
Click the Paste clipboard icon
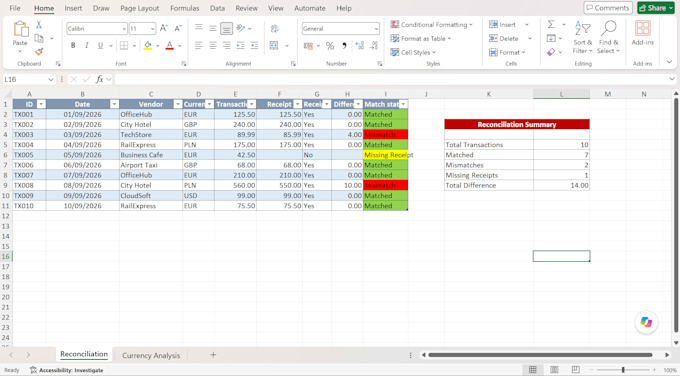tap(20, 29)
